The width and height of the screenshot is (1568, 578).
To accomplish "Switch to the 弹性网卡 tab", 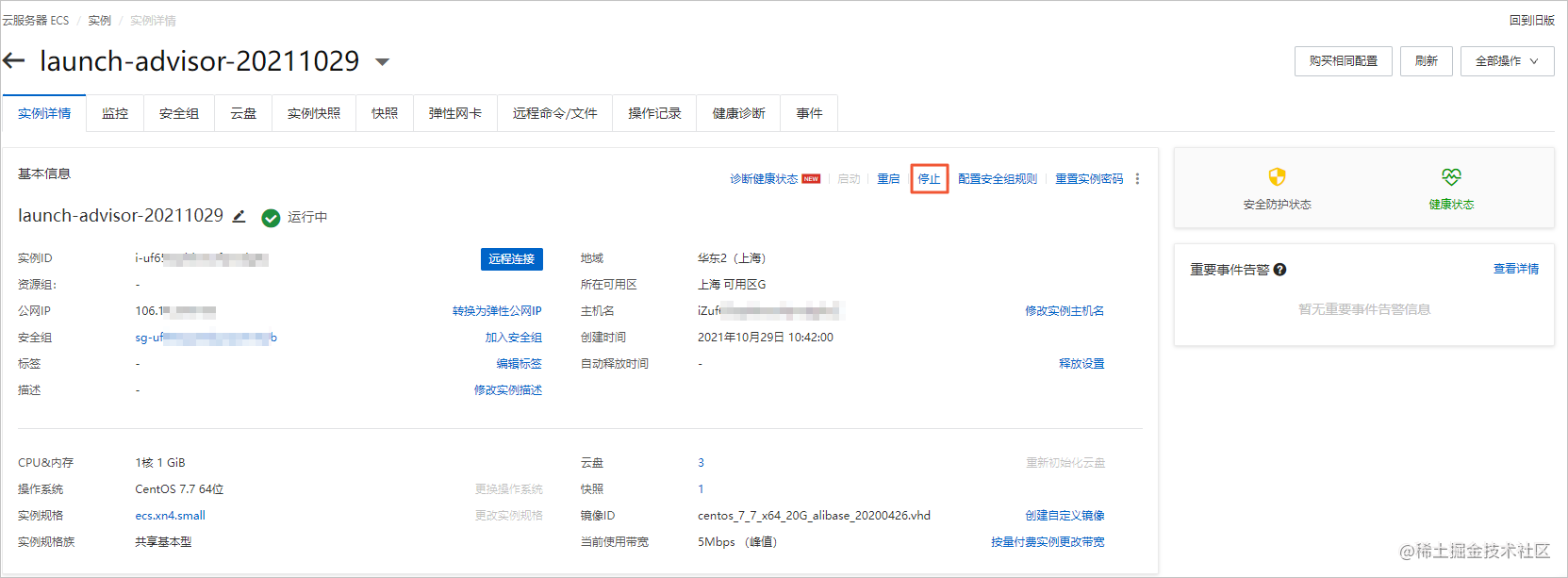I will 455,113.
